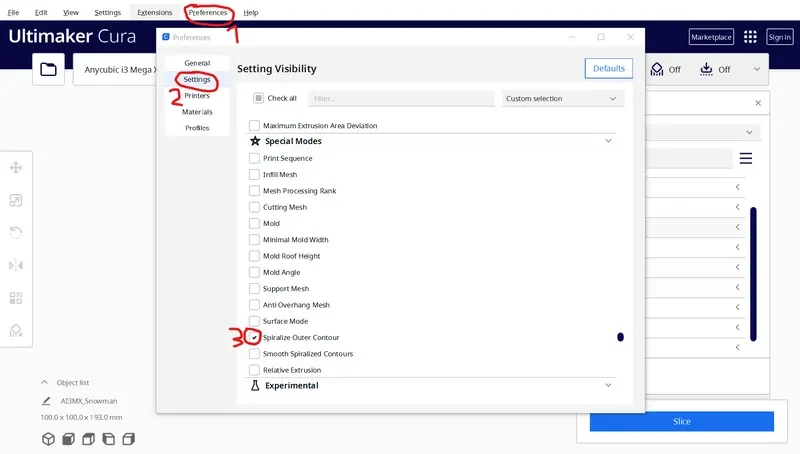Check the Cutting Mesh checkbox

[254, 207]
